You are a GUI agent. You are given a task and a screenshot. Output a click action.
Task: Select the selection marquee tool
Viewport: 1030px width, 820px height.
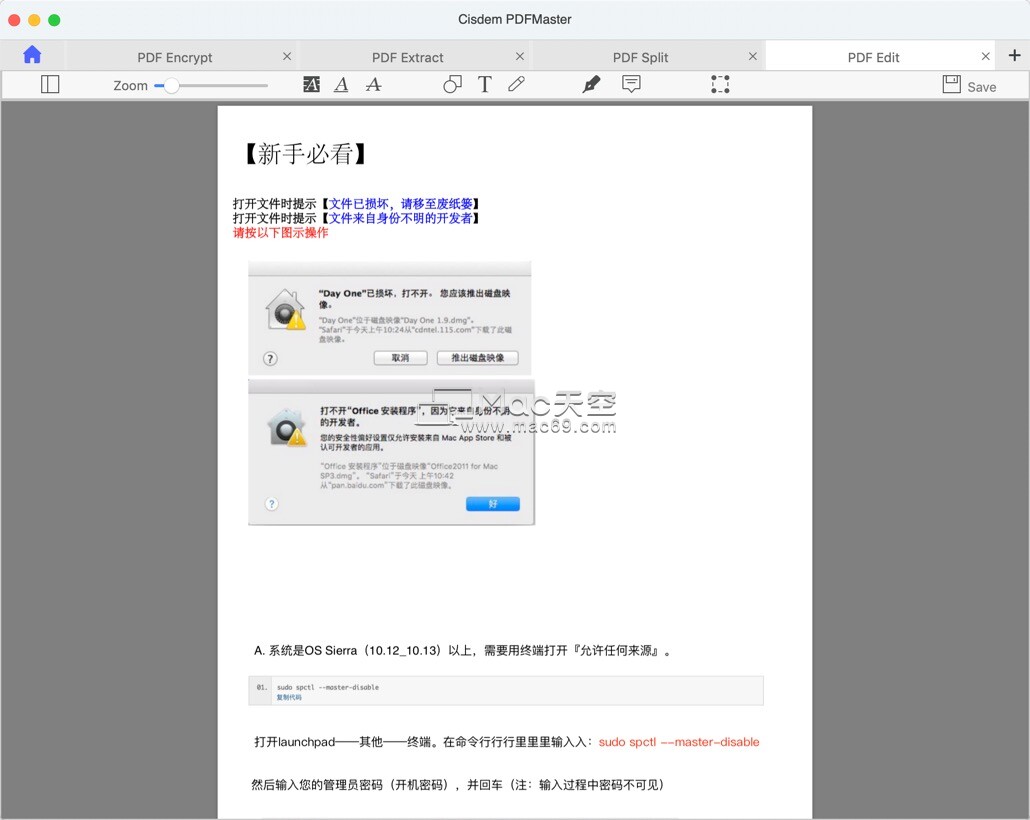point(720,84)
